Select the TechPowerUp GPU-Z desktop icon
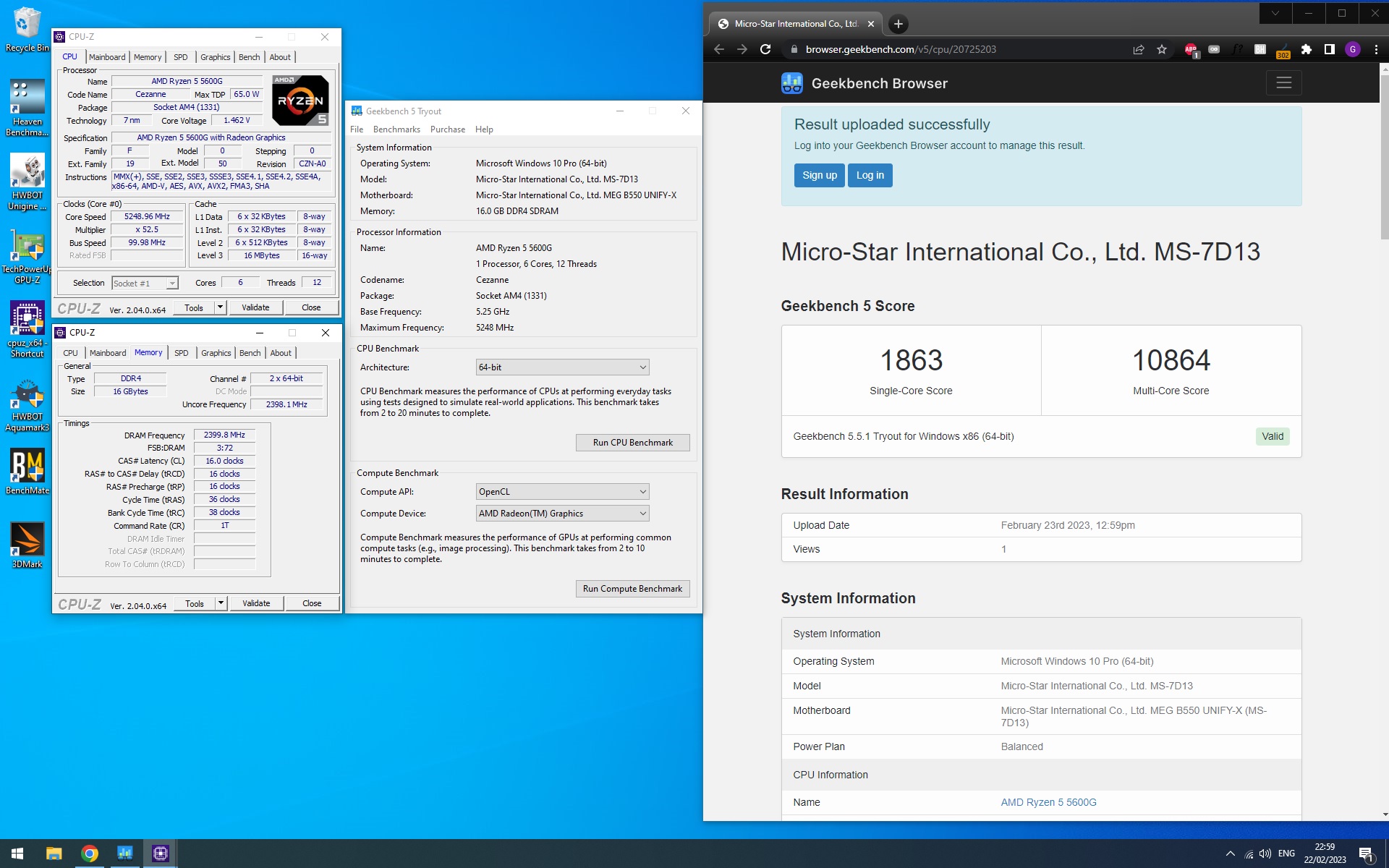Image resolution: width=1389 pixels, height=868 pixels. pos(27,256)
